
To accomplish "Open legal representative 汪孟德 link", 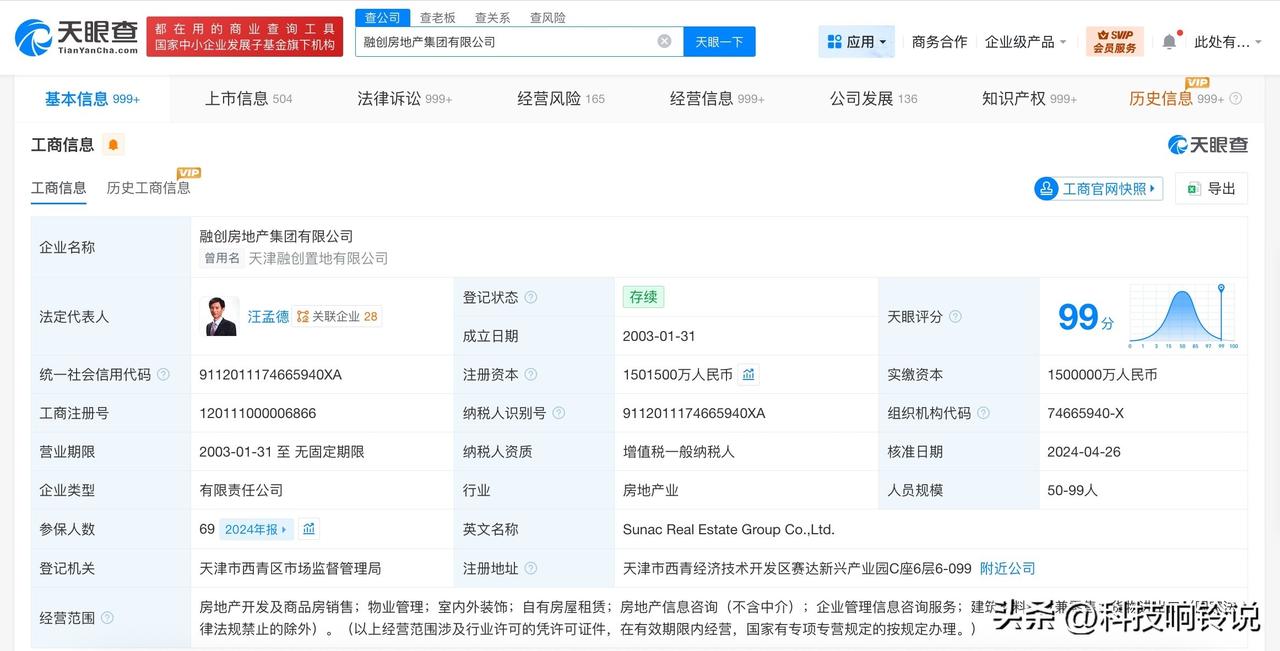I will 268,316.
